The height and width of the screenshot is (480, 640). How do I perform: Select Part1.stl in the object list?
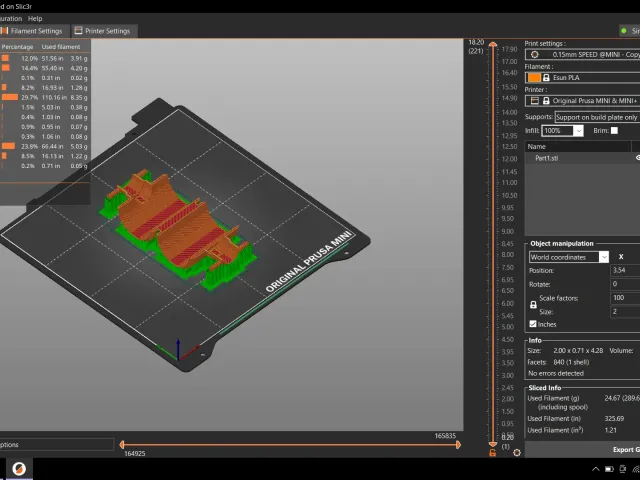547,158
